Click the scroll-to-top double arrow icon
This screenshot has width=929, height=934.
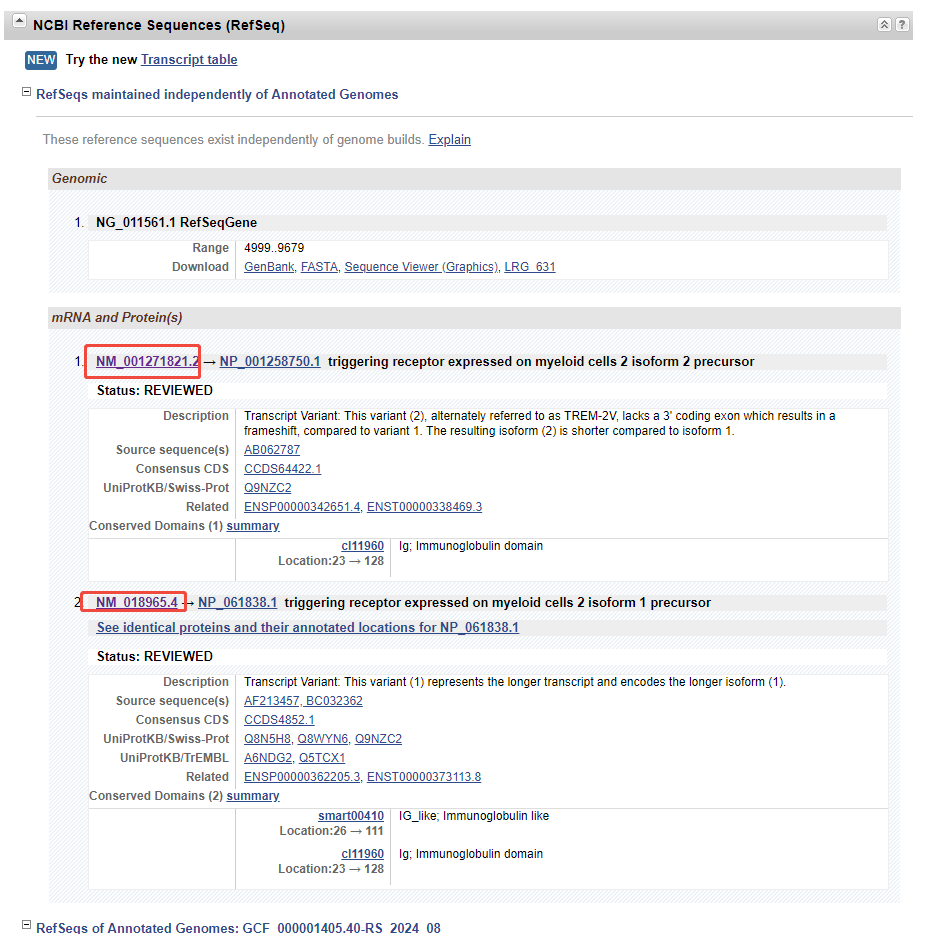(884, 25)
